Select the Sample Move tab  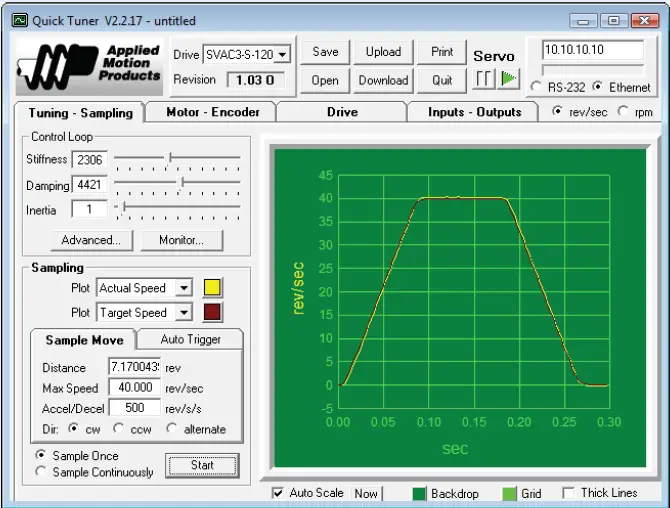[84, 340]
